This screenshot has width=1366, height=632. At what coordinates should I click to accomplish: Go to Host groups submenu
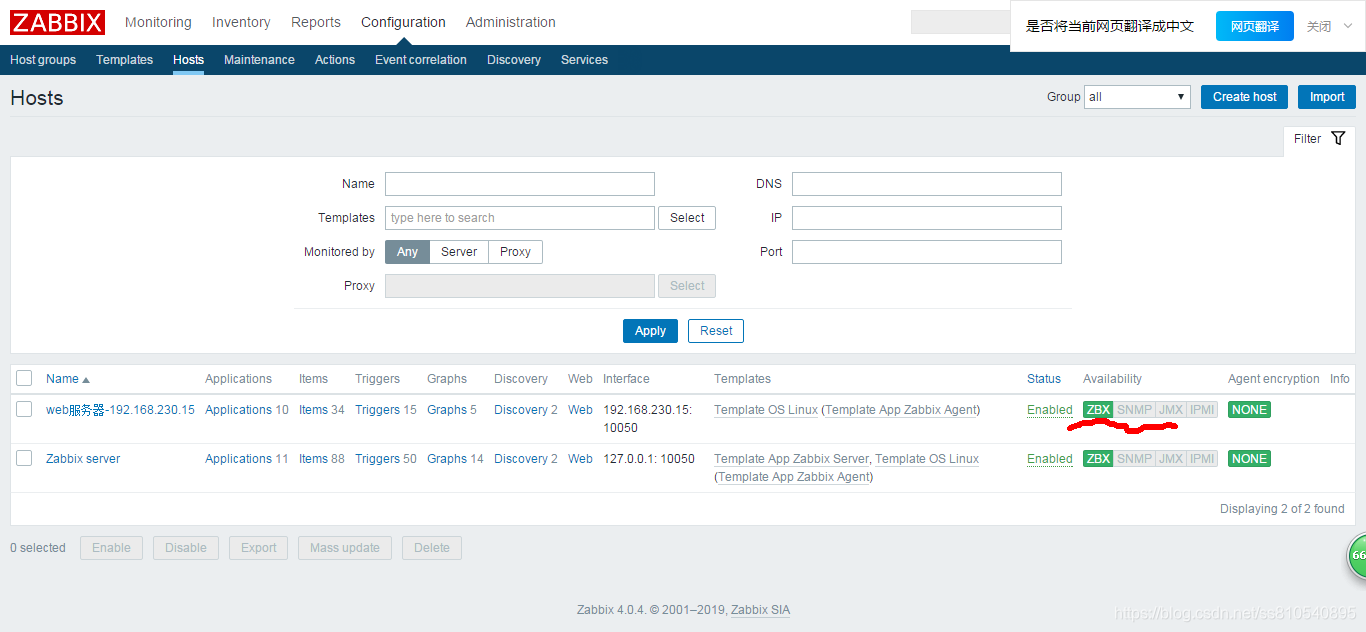[43, 60]
